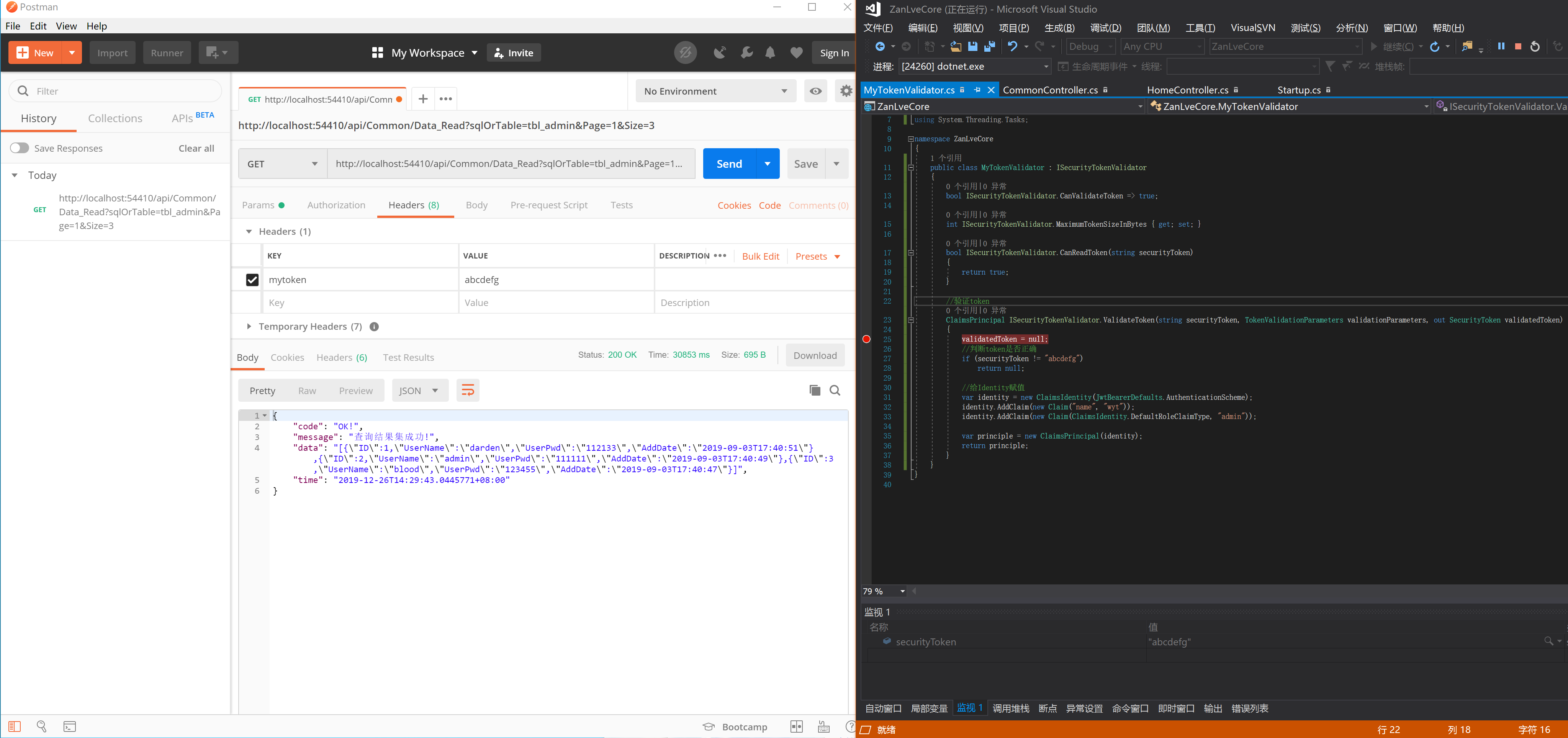The width and height of the screenshot is (1568, 738).
Task: Open file icon in Visual Studio toolbar
Action: point(956,46)
